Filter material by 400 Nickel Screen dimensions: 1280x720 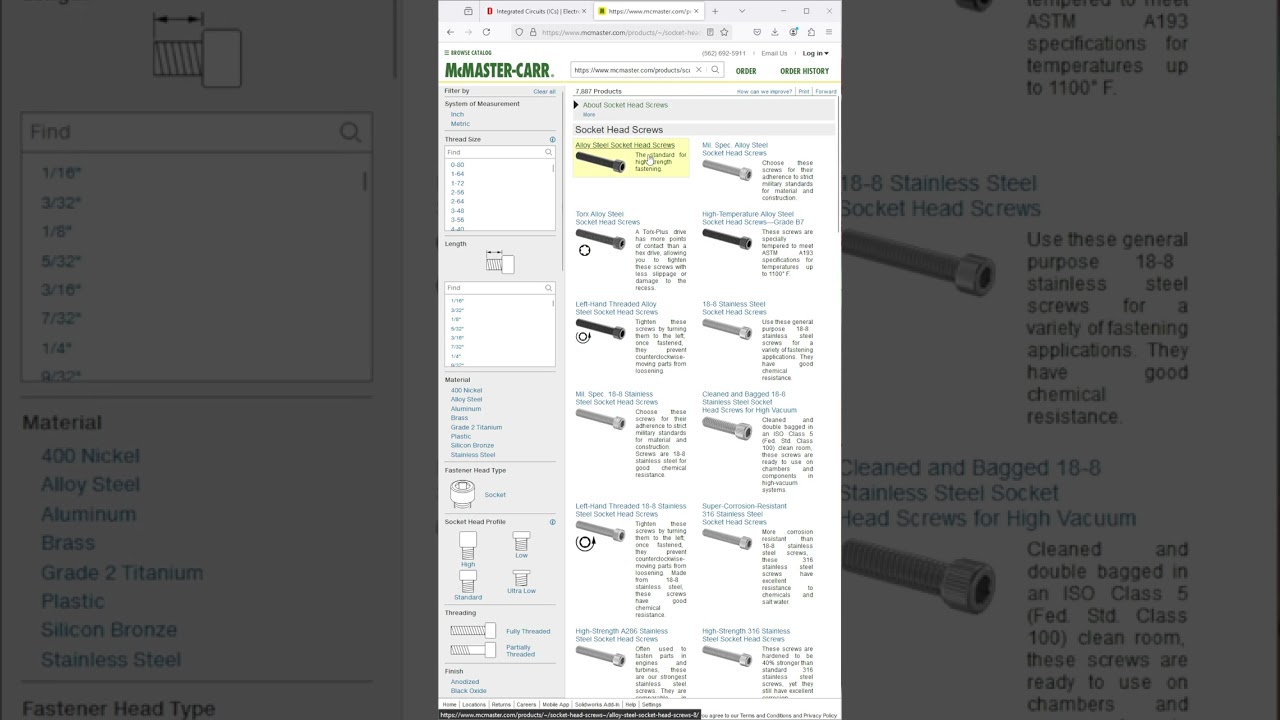pyautogui.click(x=466, y=390)
